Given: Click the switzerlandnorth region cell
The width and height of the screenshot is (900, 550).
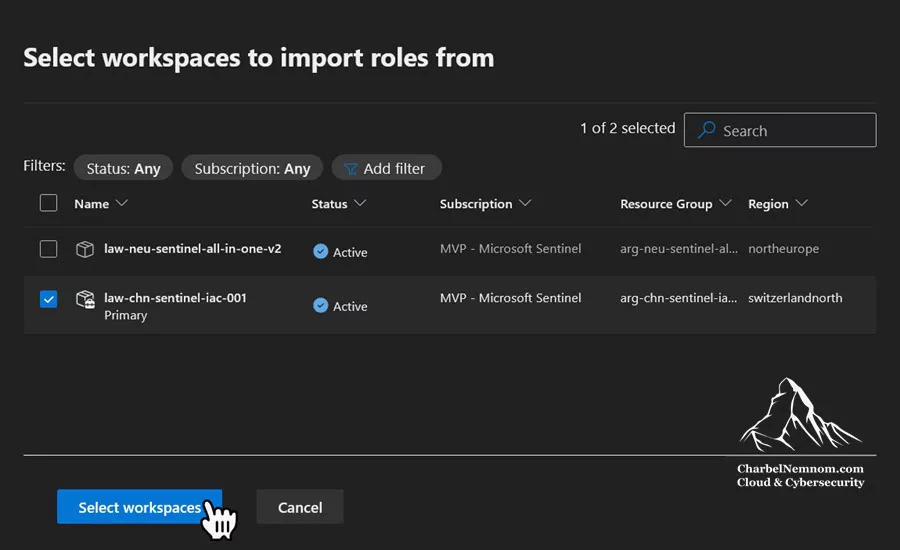Looking at the screenshot, I should pos(795,298).
